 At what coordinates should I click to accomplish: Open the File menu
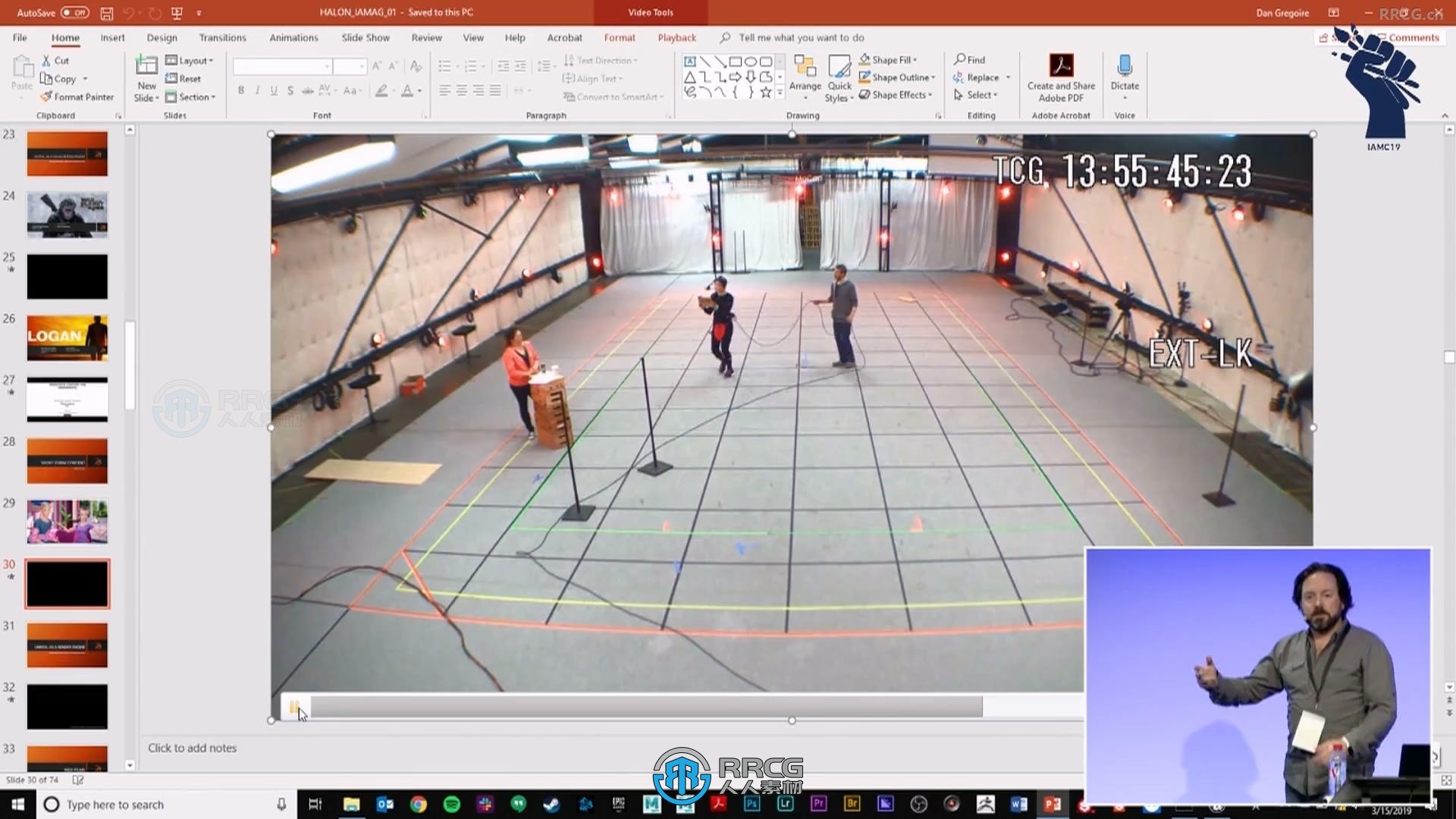pyautogui.click(x=20, y=37)
